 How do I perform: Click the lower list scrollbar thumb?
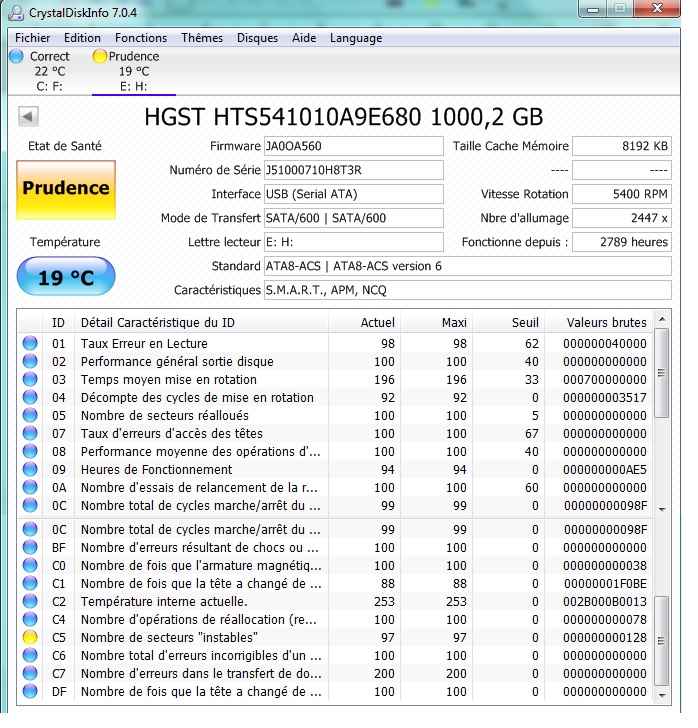[662, 641]
